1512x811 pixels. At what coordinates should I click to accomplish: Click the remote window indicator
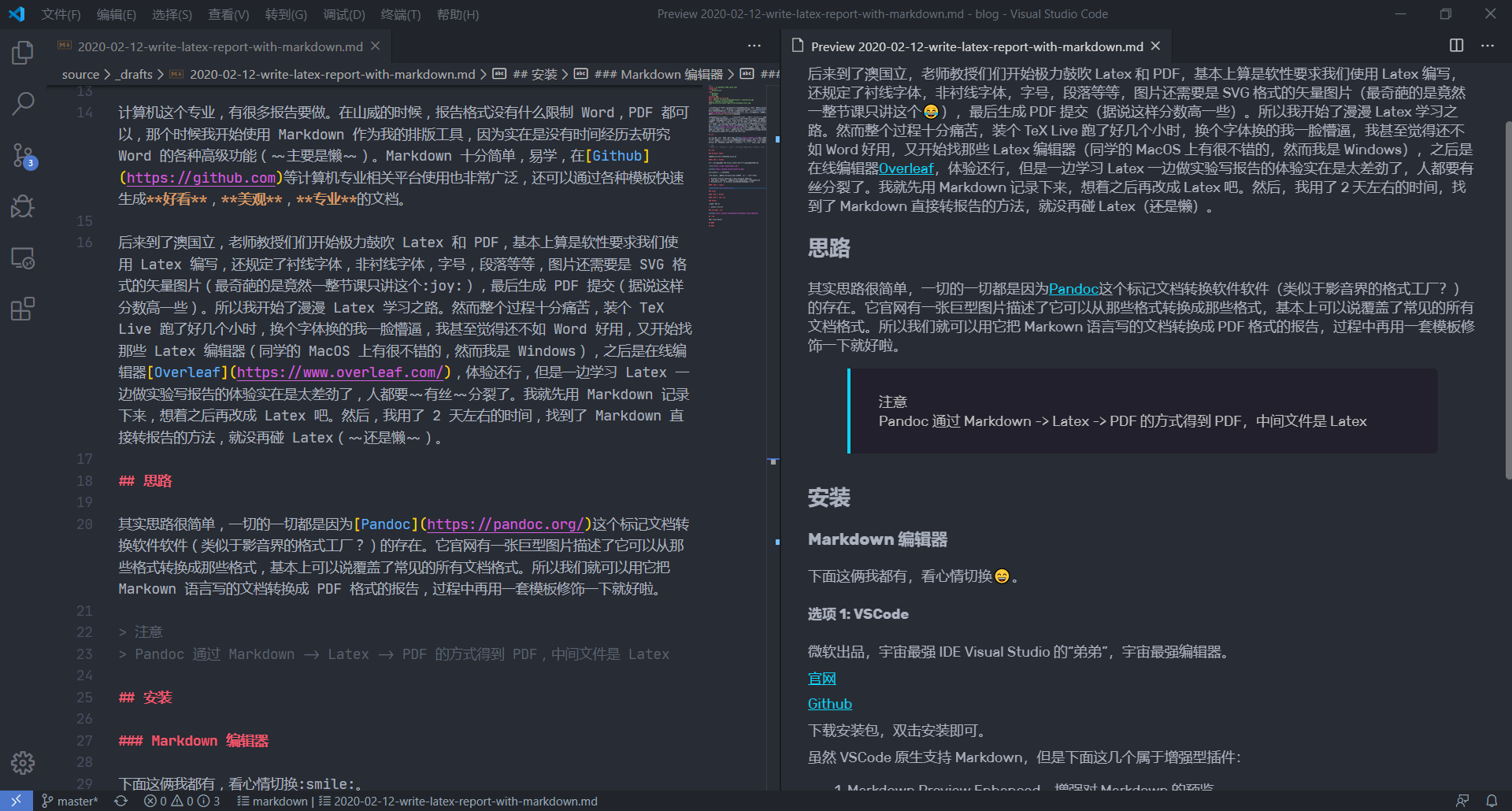tap(16, 801)
